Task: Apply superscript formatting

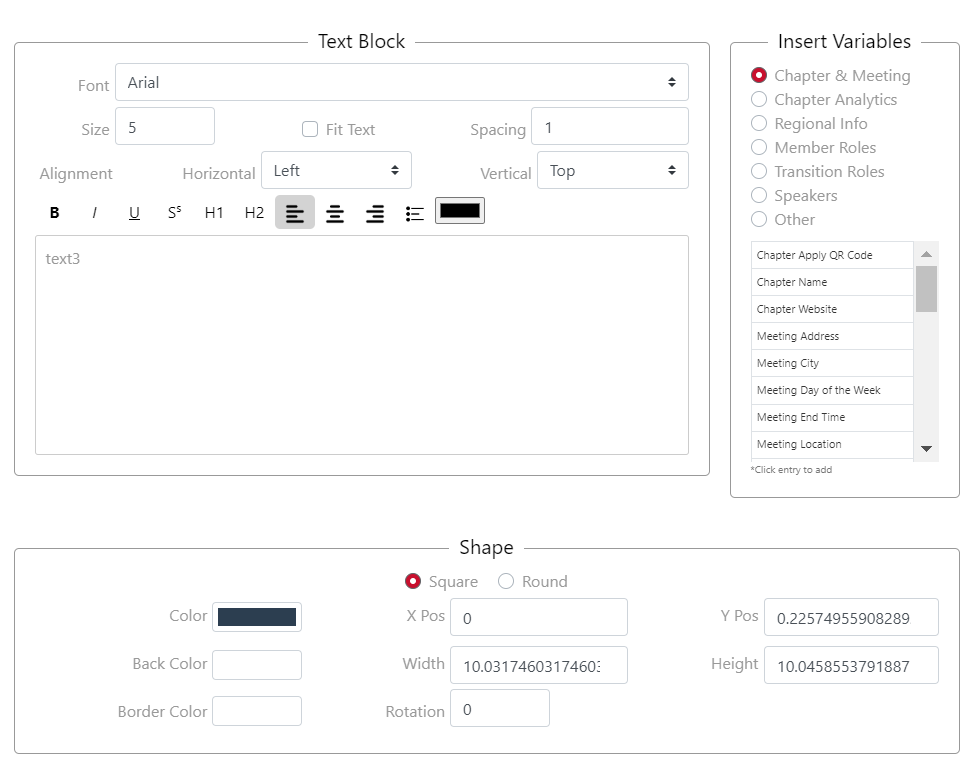Action: 174,213
